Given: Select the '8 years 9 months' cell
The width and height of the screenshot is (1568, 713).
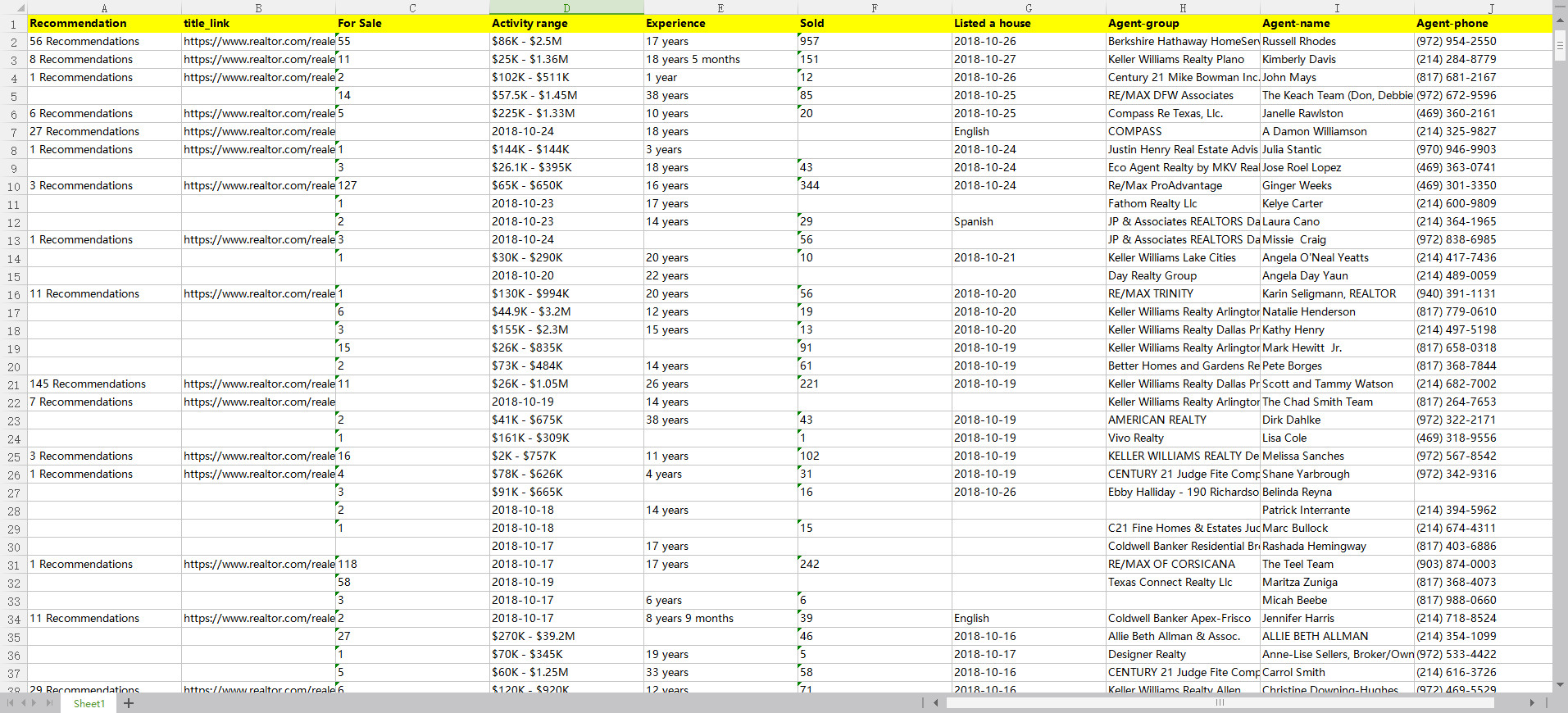Looking at the screenshot, I should click(x=720, y=619).
